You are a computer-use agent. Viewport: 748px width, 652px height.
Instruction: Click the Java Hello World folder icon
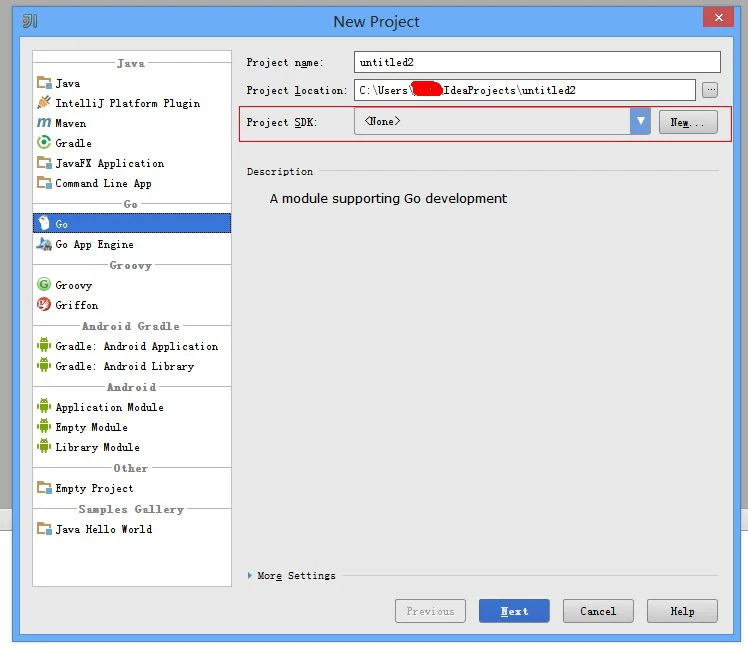tap(44, 528)
